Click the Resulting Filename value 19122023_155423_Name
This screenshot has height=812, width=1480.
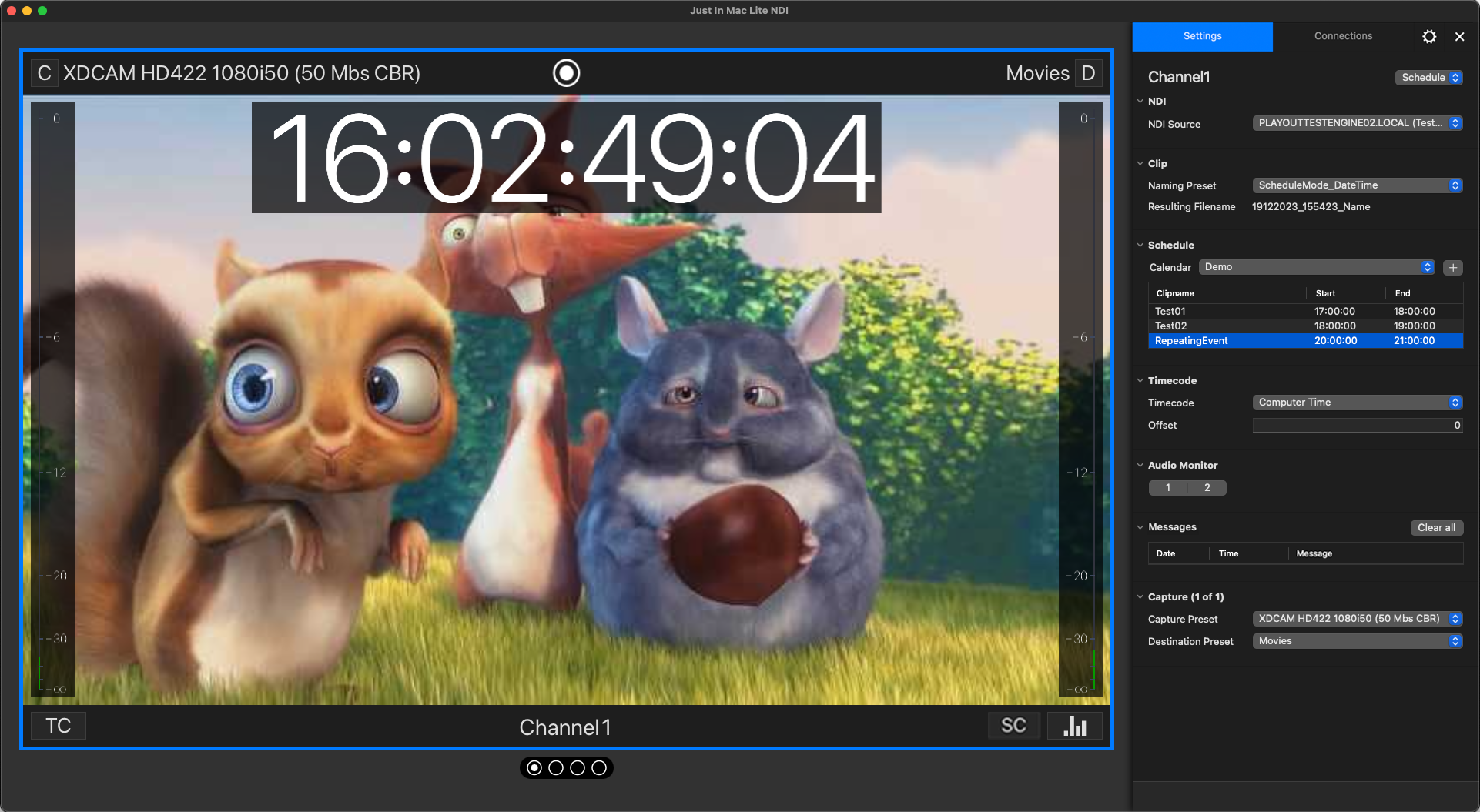[1311, 207]
